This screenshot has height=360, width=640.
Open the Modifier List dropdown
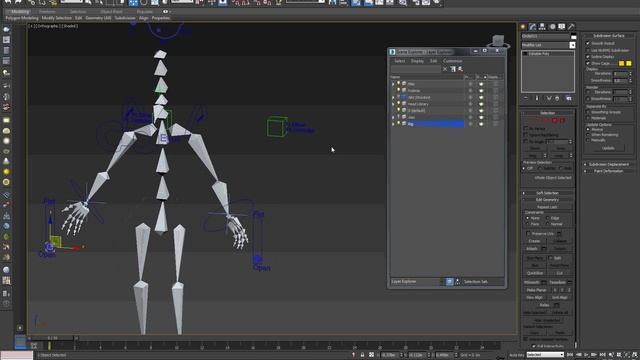(572, 45)
